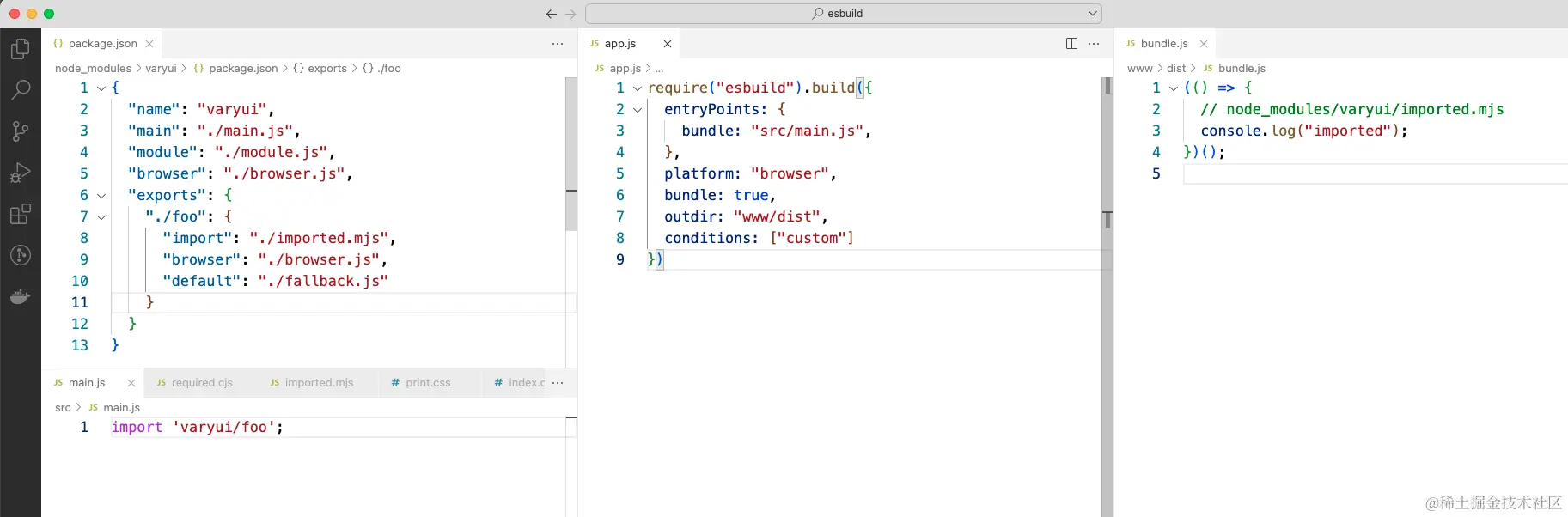
Task: Close the main.js tab
Action: pyautogui.click(x=131, y=383)
